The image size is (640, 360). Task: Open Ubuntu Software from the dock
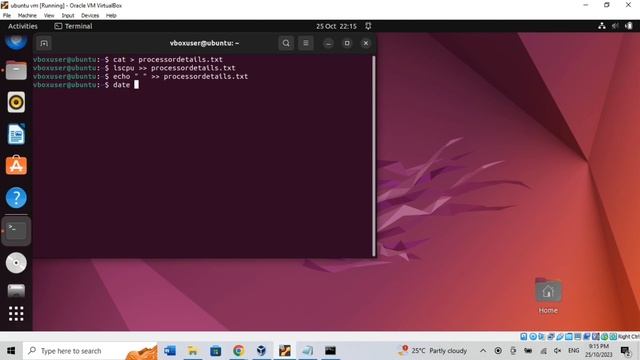point(16,165)
